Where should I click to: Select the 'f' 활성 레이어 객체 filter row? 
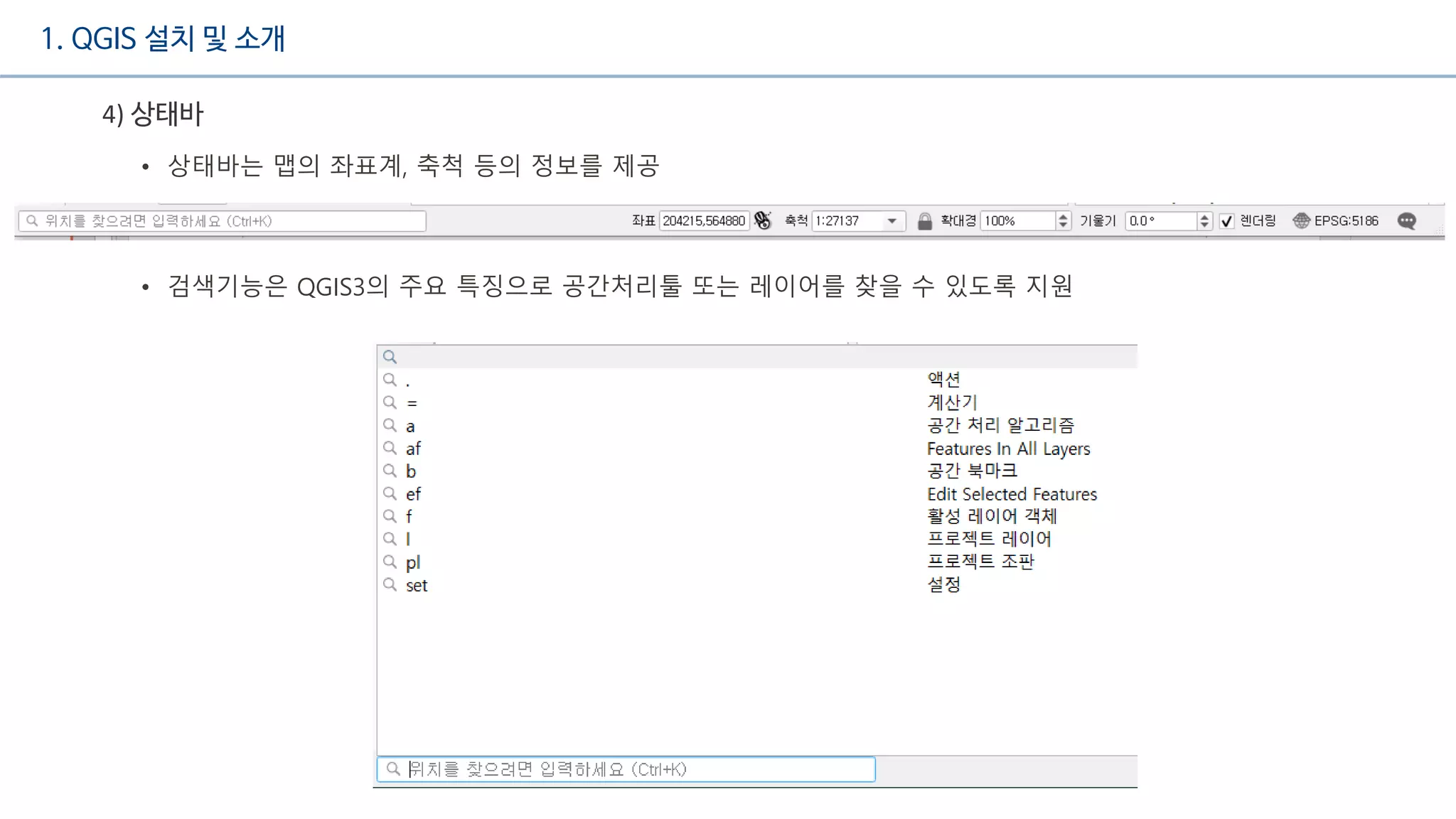(x=757, y=516)
